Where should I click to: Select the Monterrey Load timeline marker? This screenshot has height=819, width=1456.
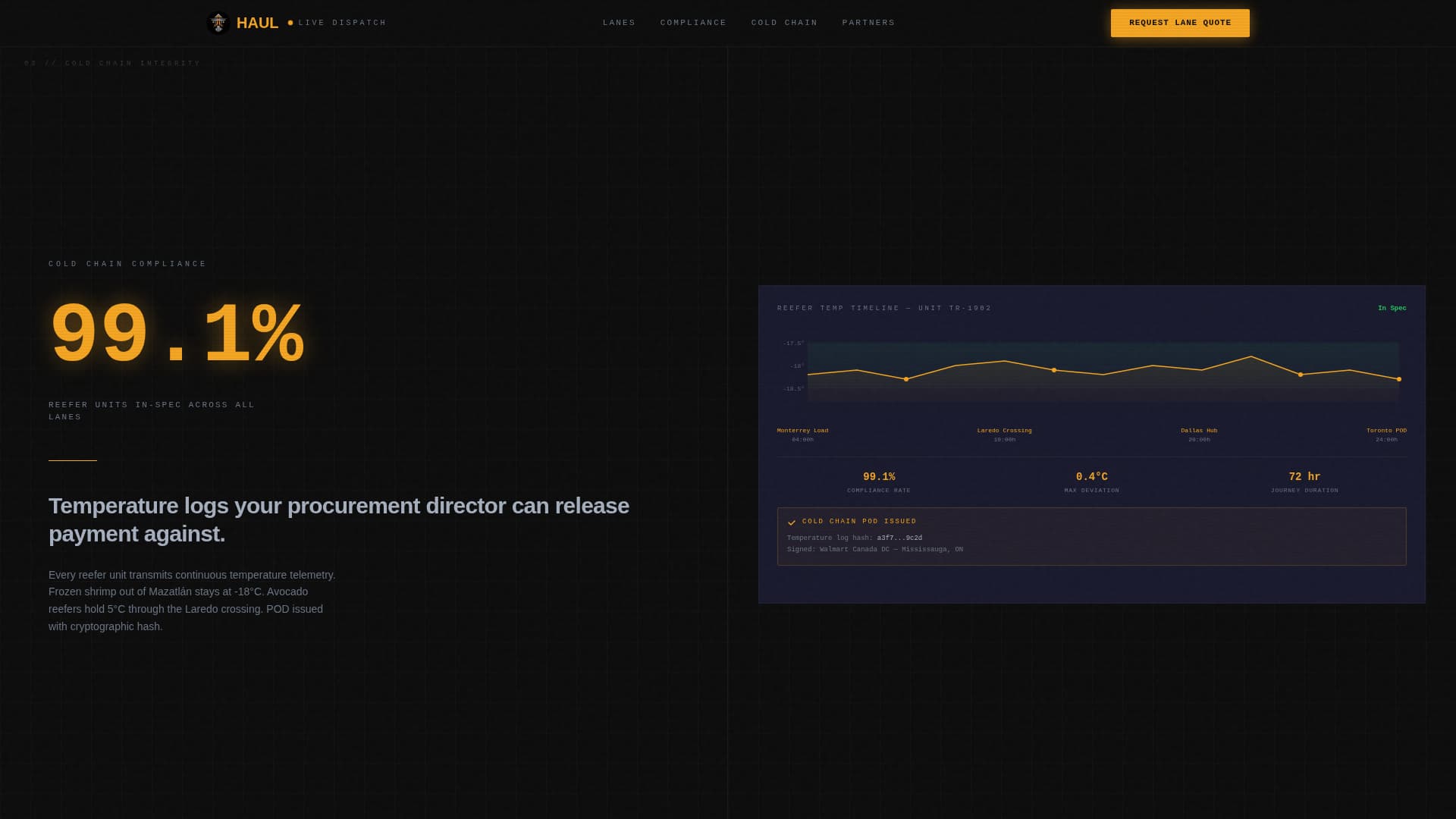[x=802, y=435]
